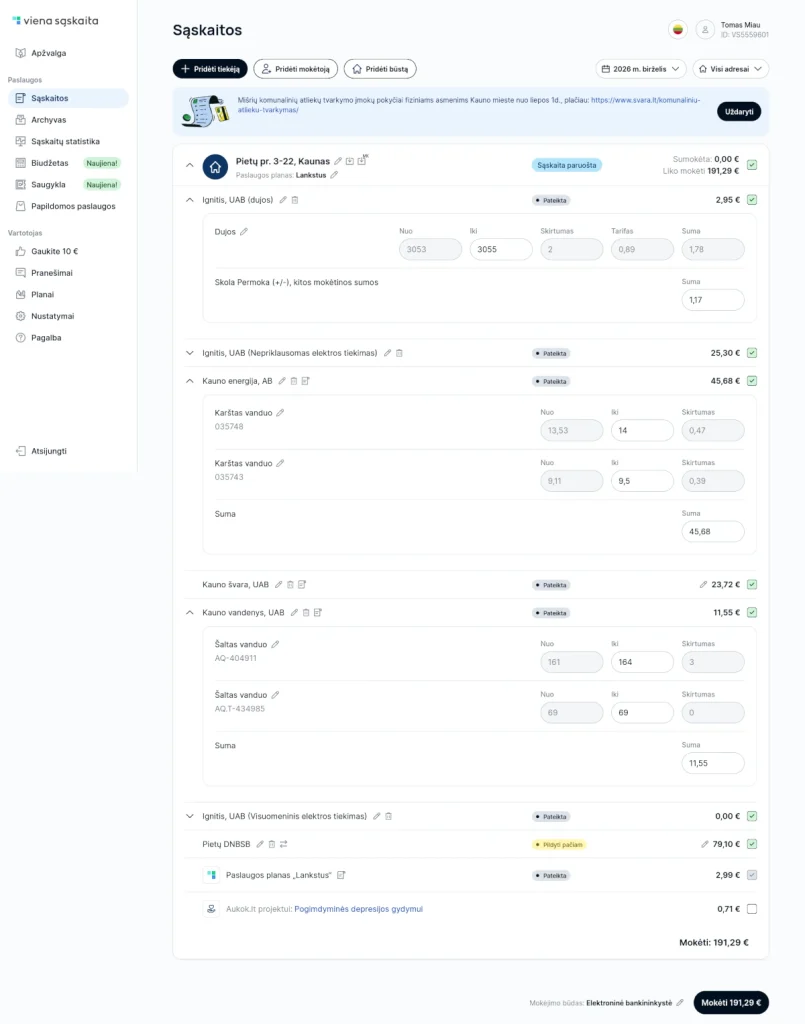The width and height of the screenshot is (805, 1024).
Task: Click Pietų DNBSB swap arrows icon
Action: pos(283,844)
